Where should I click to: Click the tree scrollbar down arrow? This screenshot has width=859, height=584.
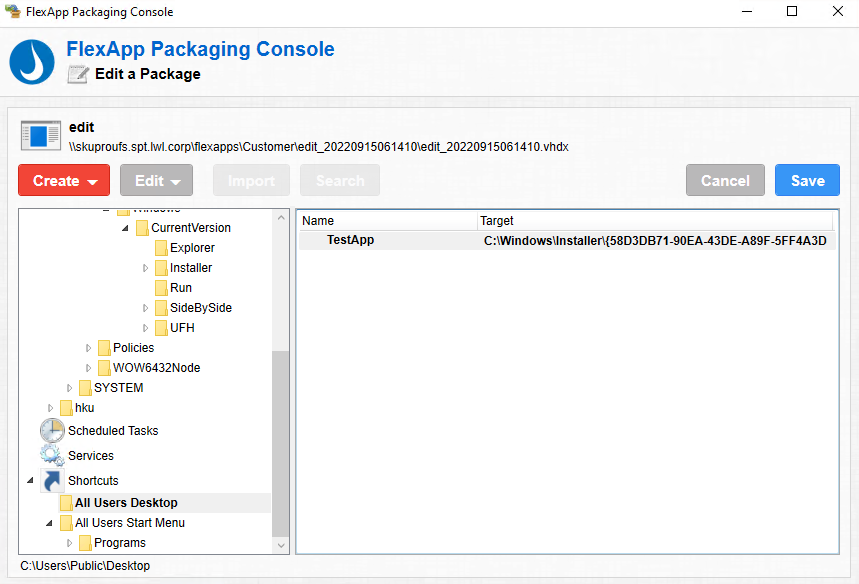pos(280,545)
